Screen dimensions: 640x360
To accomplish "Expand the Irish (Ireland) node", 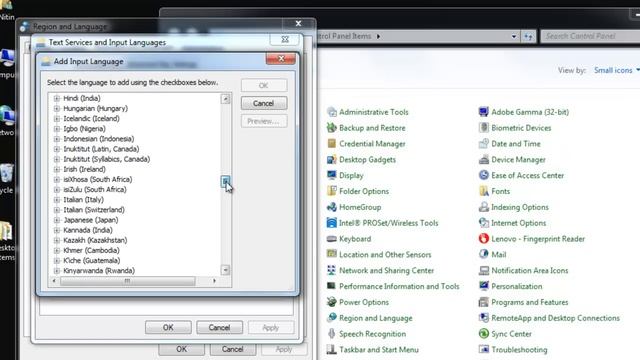I will (57, 169).
